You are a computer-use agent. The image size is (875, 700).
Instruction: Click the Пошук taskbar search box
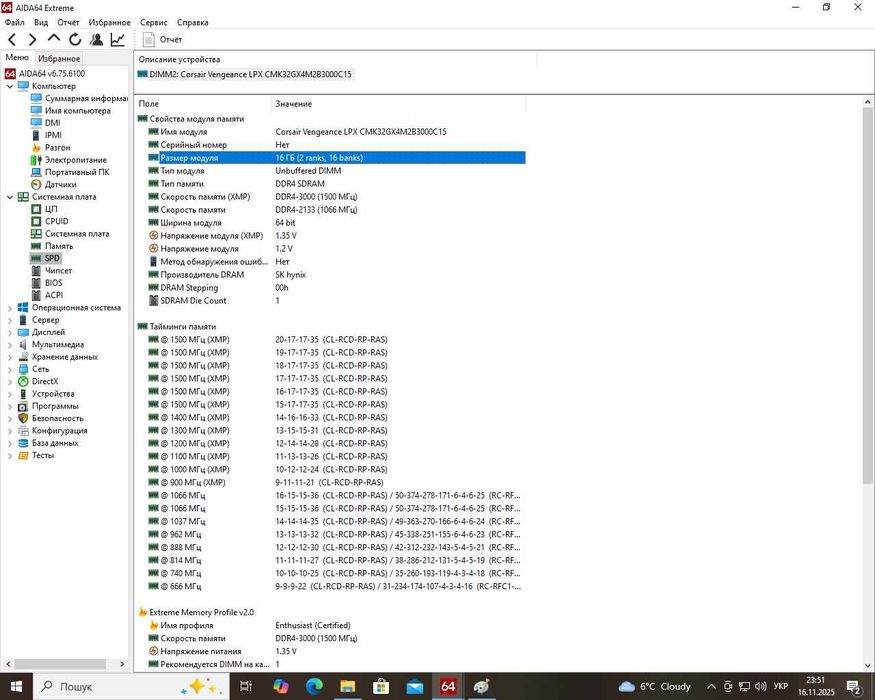132,687
